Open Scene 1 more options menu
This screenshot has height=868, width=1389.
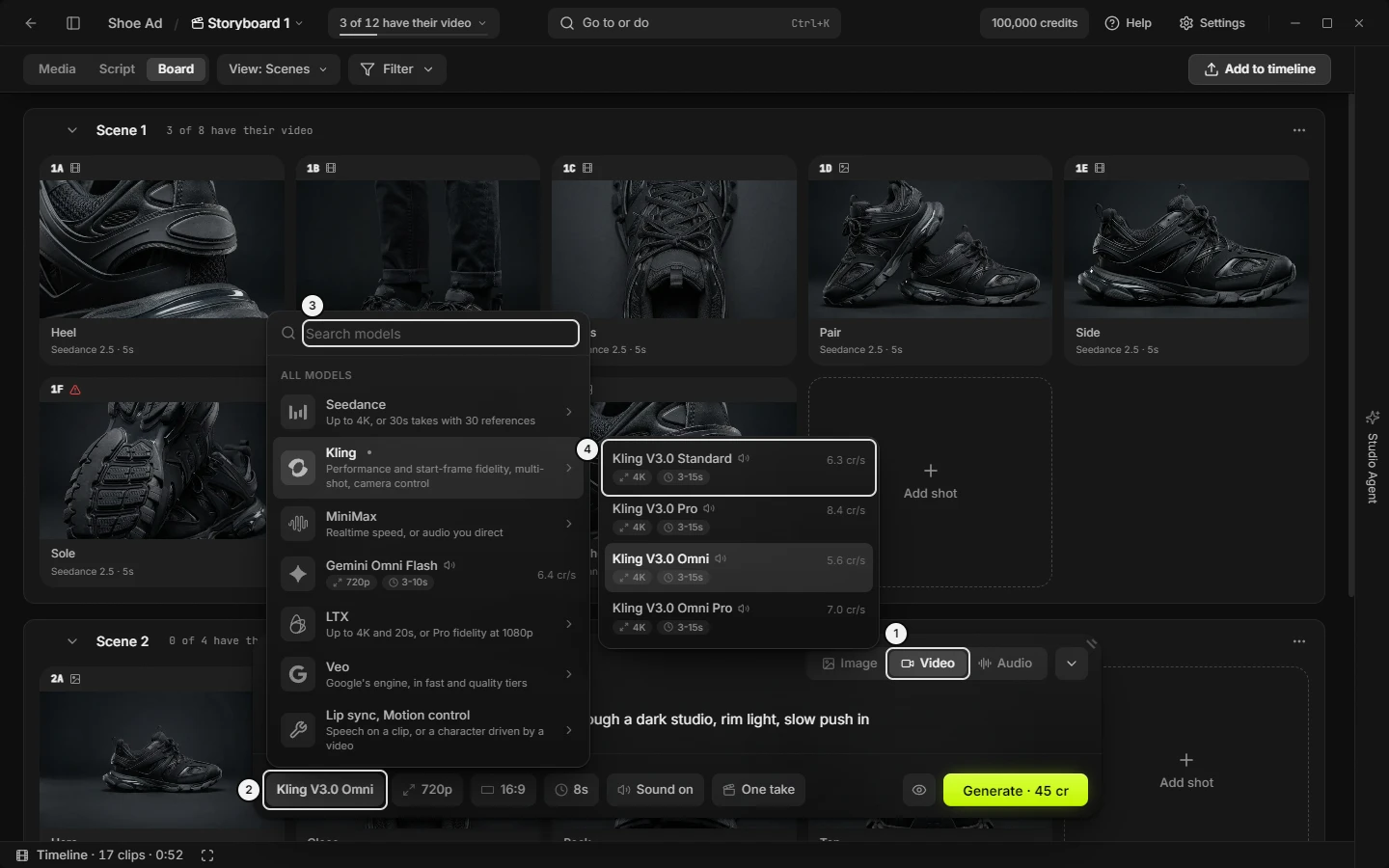1299,130
